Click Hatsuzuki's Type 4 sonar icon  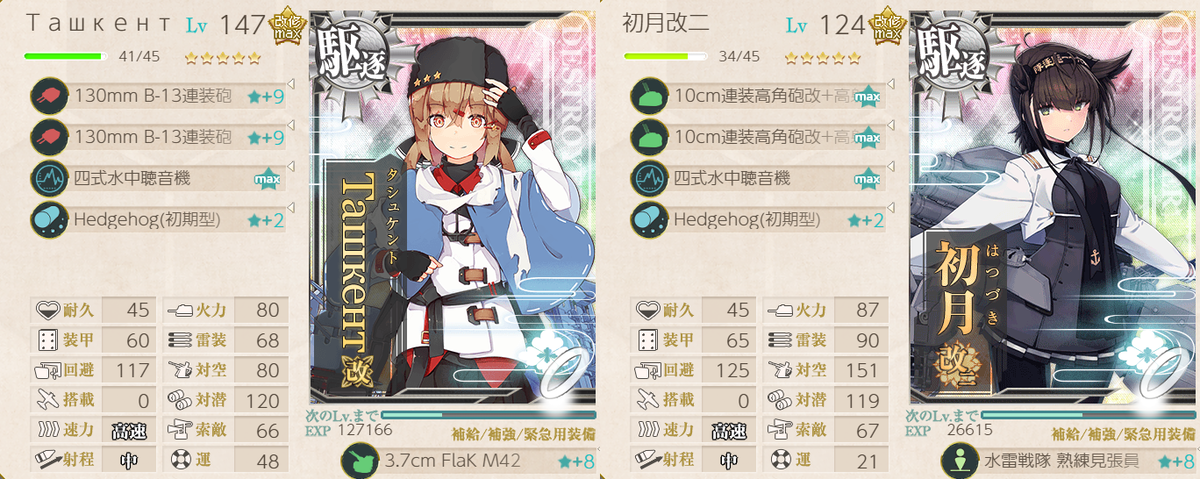click(647, 178)
